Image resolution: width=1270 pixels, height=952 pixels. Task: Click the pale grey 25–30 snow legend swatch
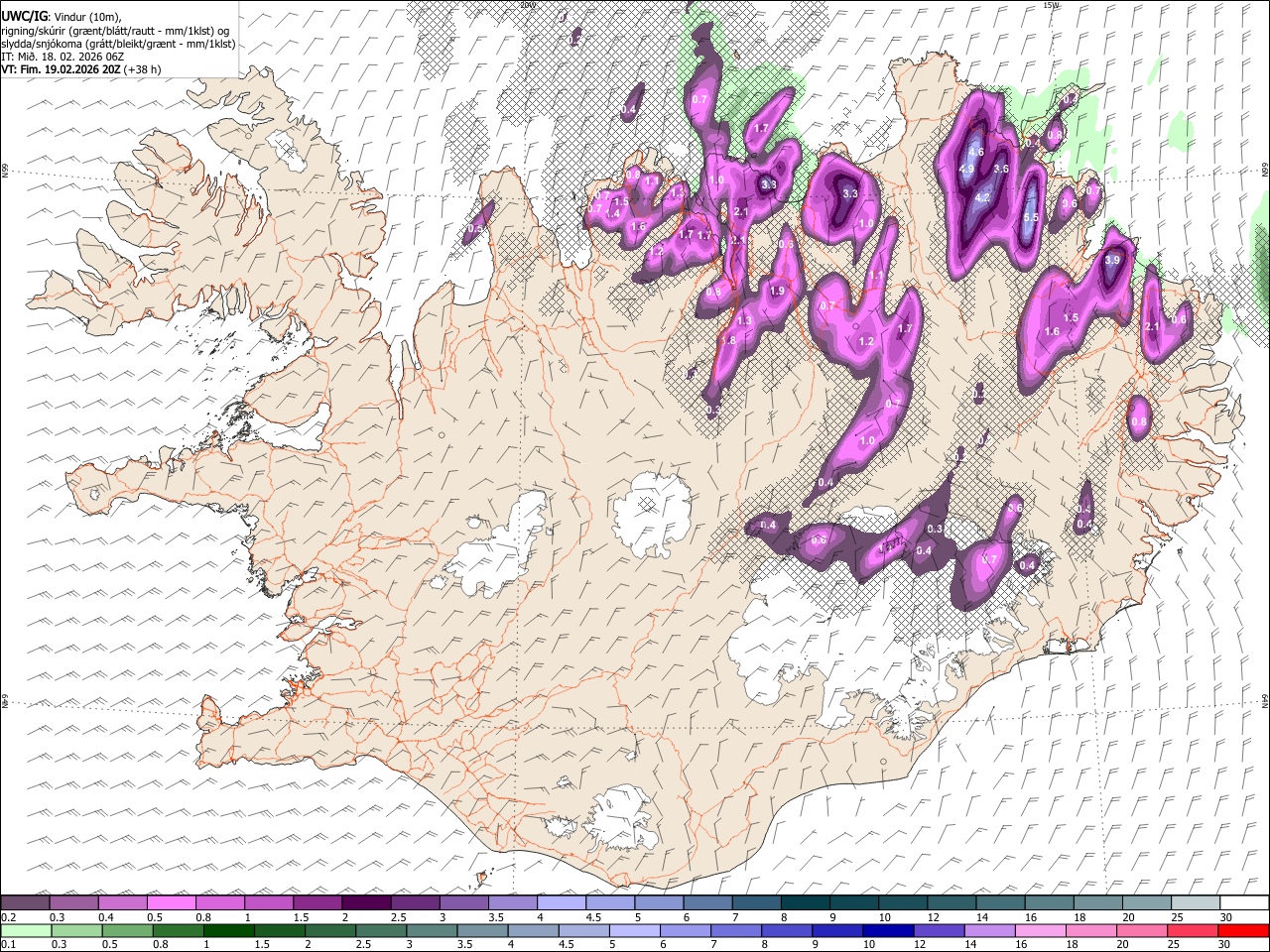pos(1195,902)
